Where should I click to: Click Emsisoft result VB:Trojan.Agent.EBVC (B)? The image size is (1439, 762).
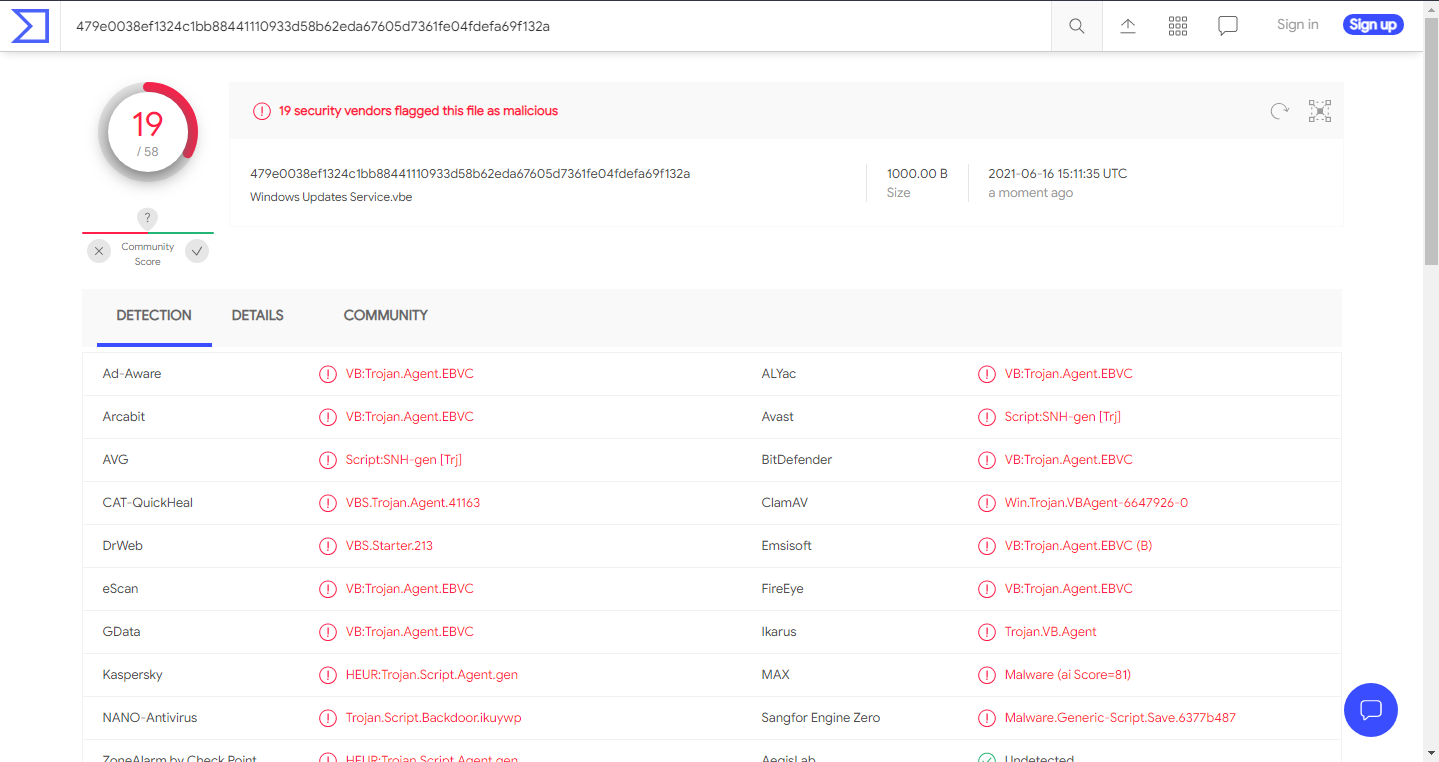tap(1079, 546)
